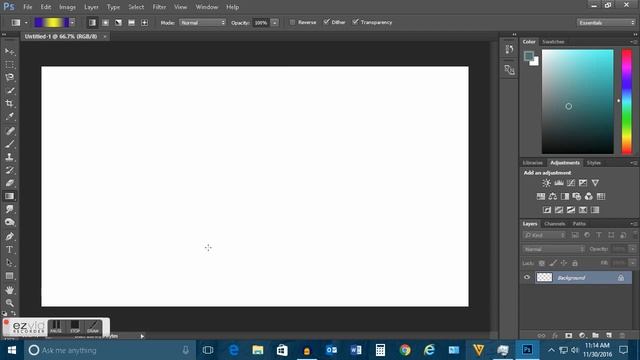This screenshot has height=360, width=640.
Task: Create a new layer from Layers panel
Action: [609, 336]
